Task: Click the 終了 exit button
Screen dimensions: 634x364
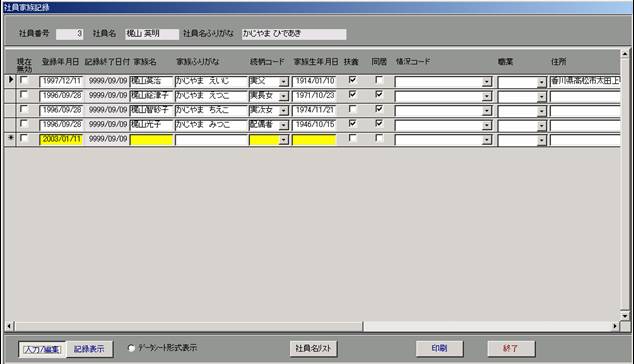Action: pos(511,348)
